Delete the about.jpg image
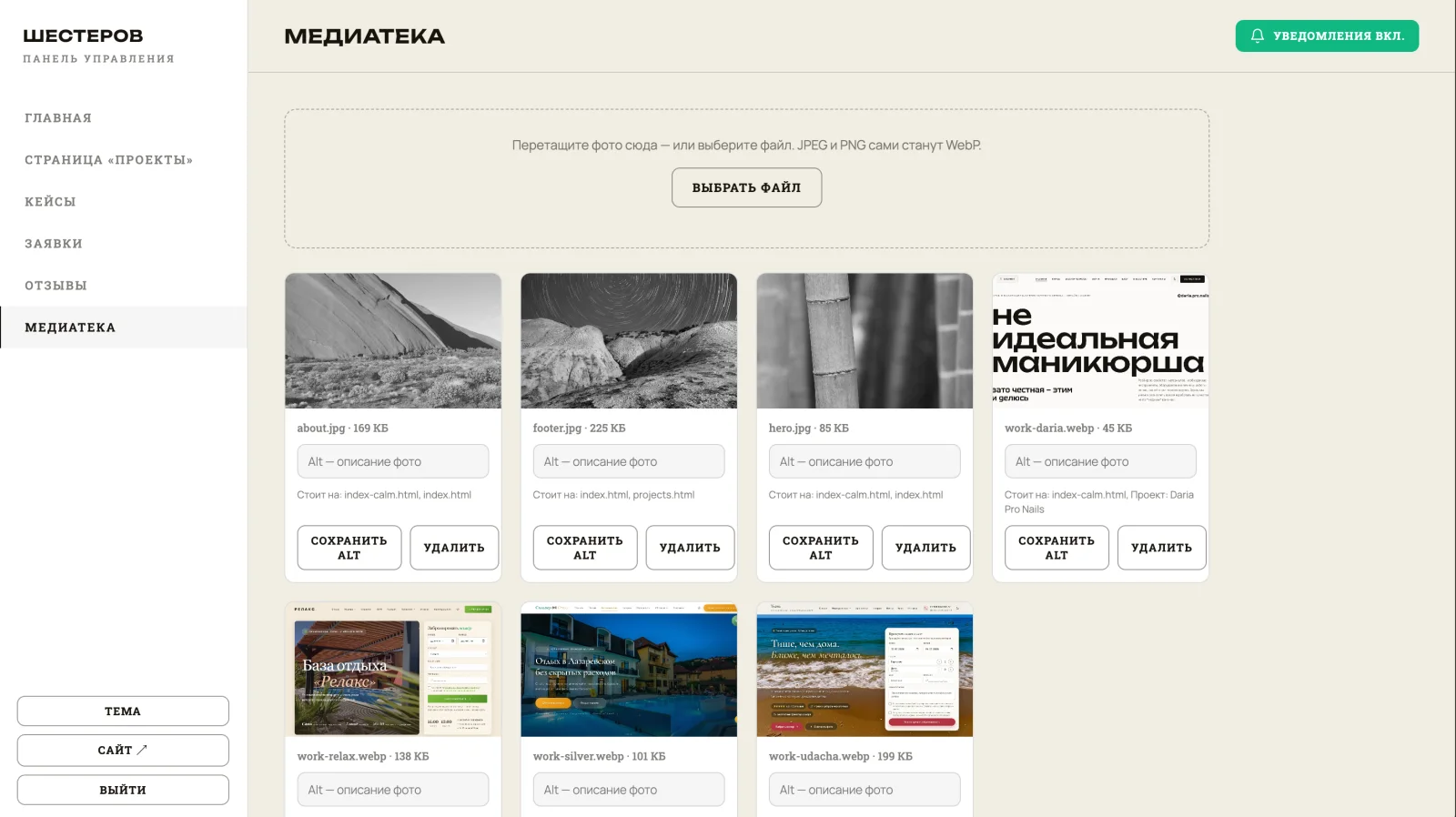 [454, 548]
